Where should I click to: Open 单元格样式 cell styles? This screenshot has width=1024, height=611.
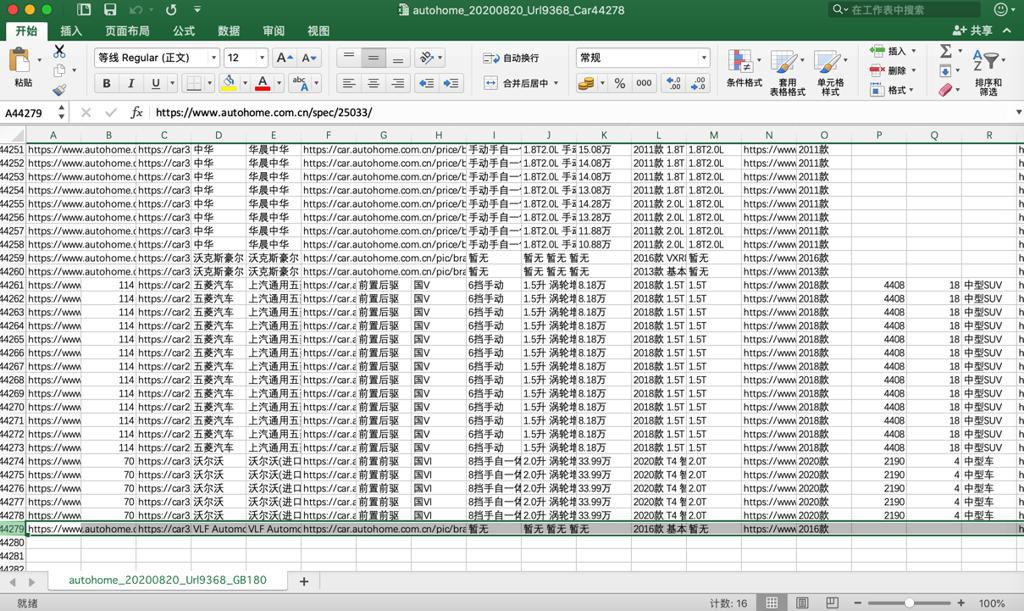point(830,72)
